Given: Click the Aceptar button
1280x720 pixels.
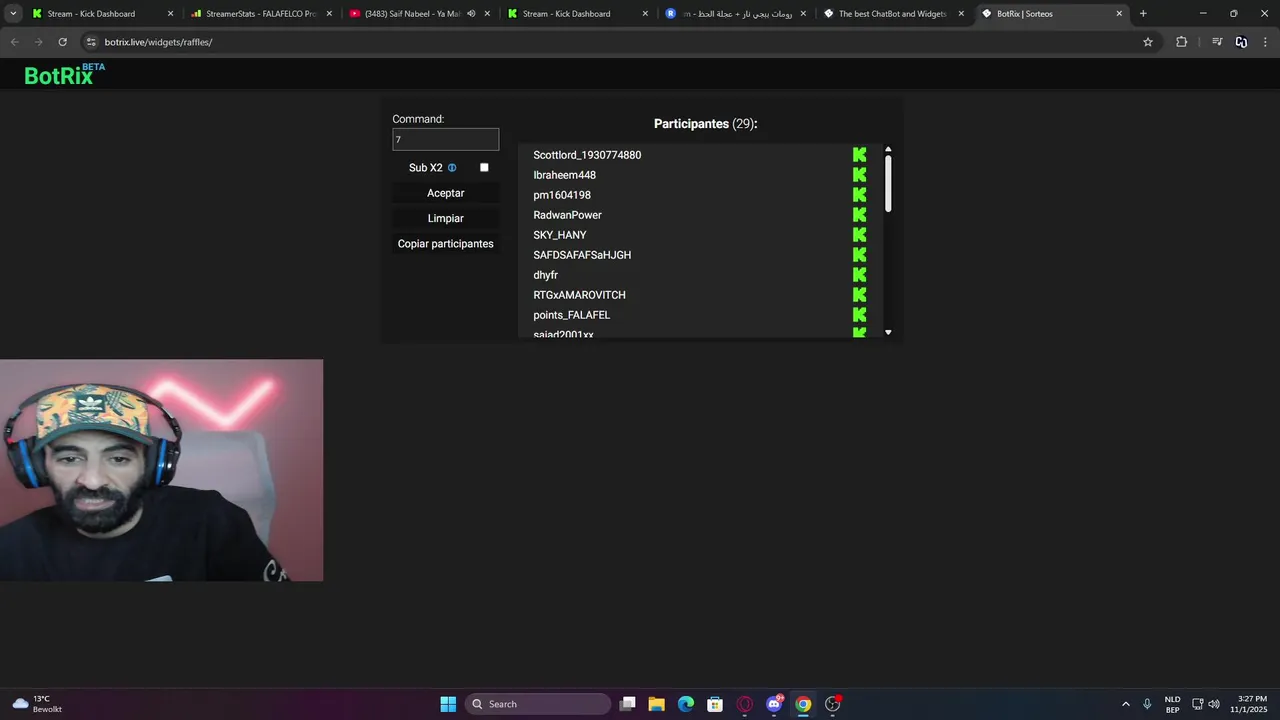Looking at the screenshot, I should [446, 193].
